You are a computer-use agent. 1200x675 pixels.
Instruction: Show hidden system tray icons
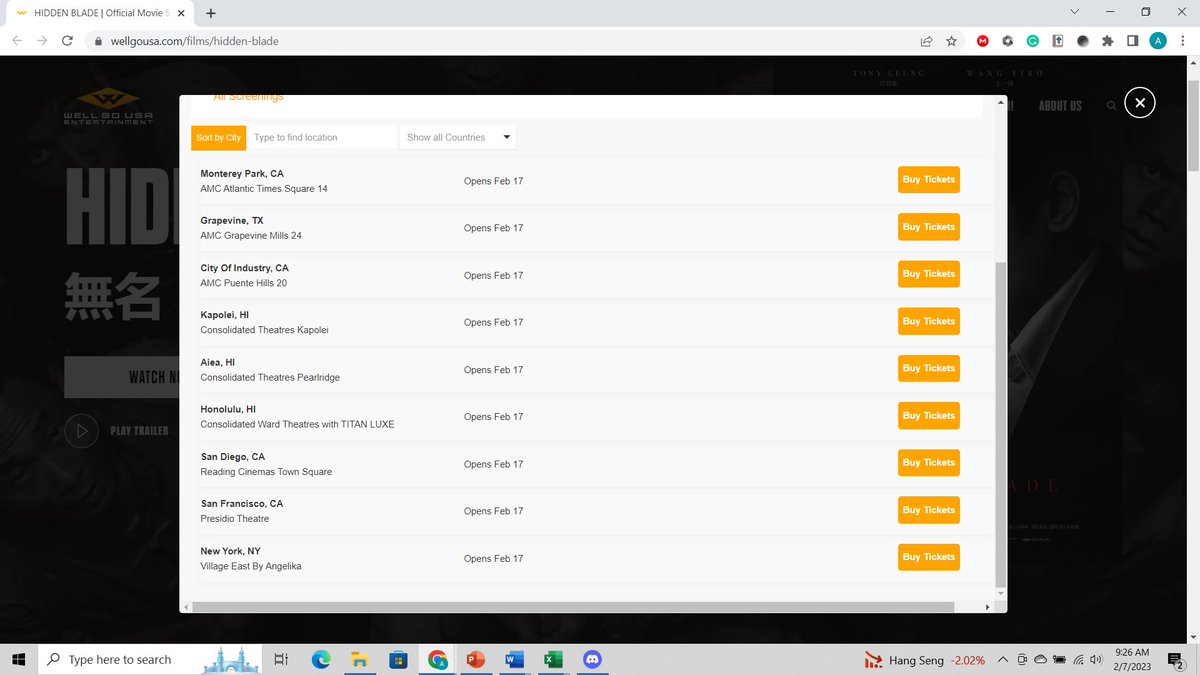coord(1002,660)
